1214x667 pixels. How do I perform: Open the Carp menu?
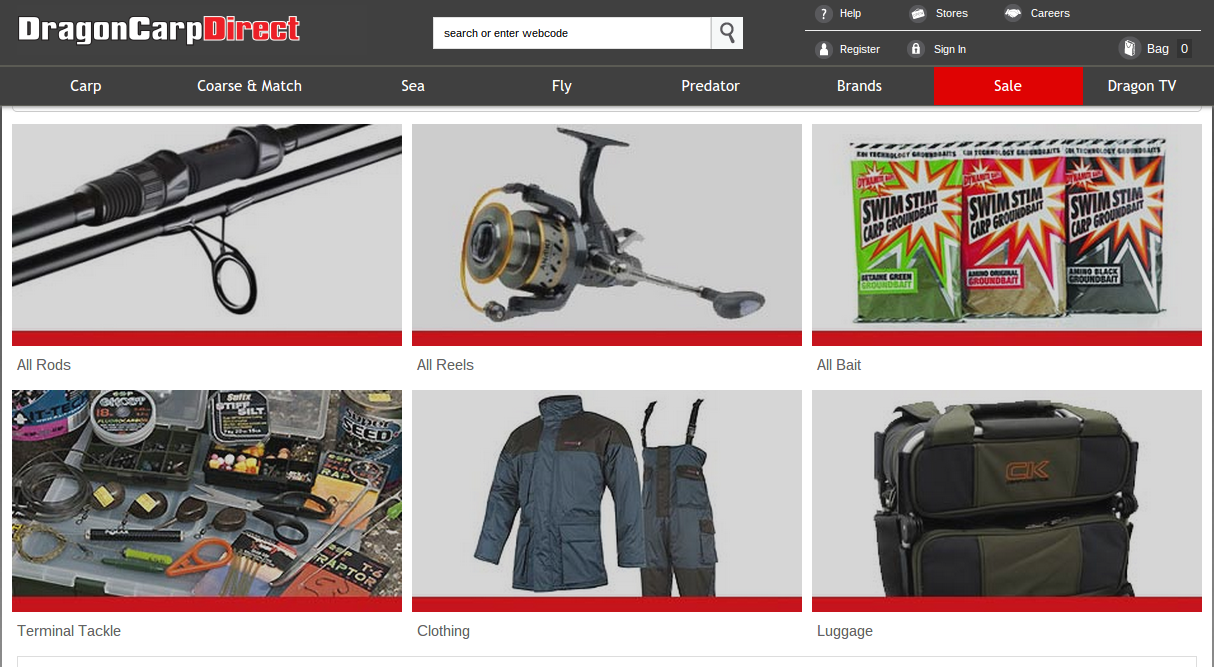point(86,86)
